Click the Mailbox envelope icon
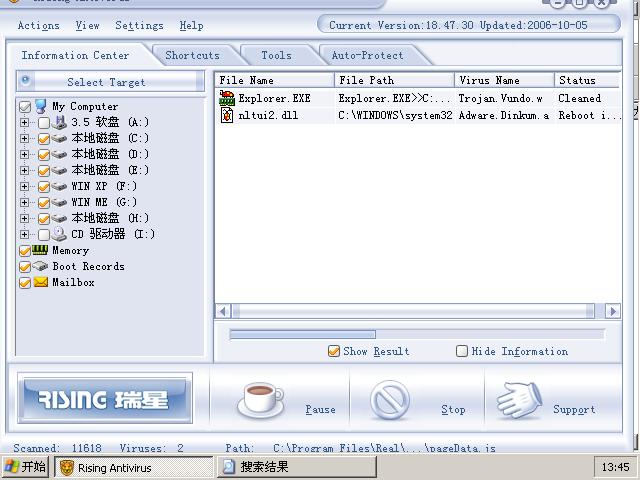640x480 pixels. 40,282
